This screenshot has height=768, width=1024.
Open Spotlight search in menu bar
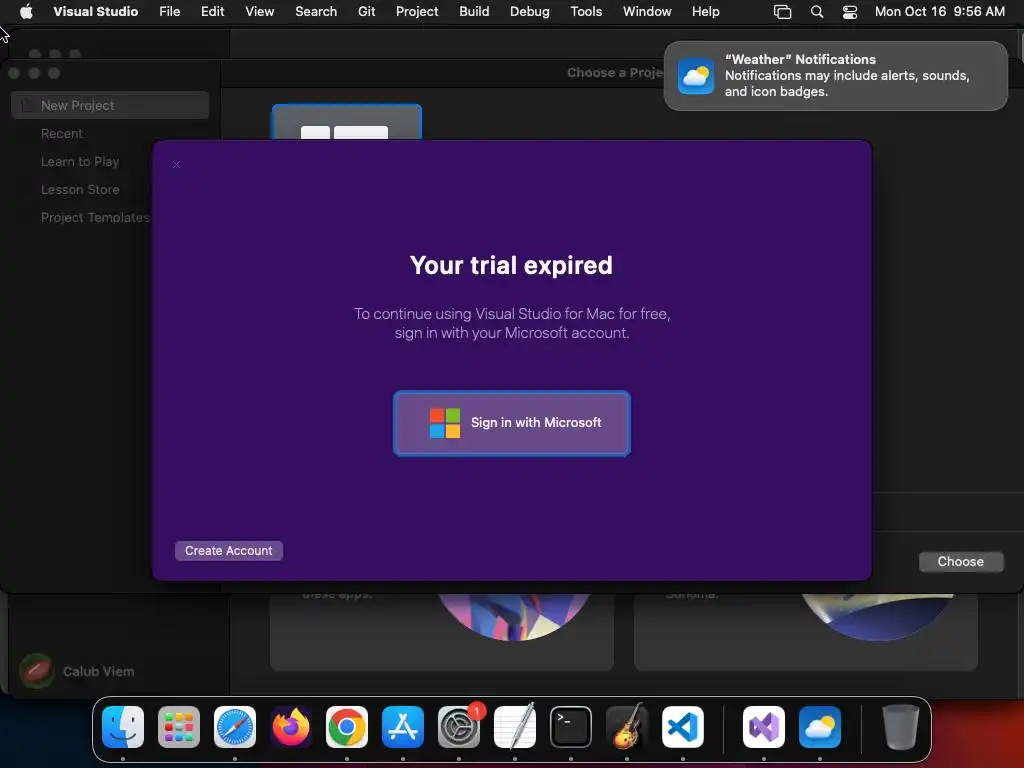(816, 12)
